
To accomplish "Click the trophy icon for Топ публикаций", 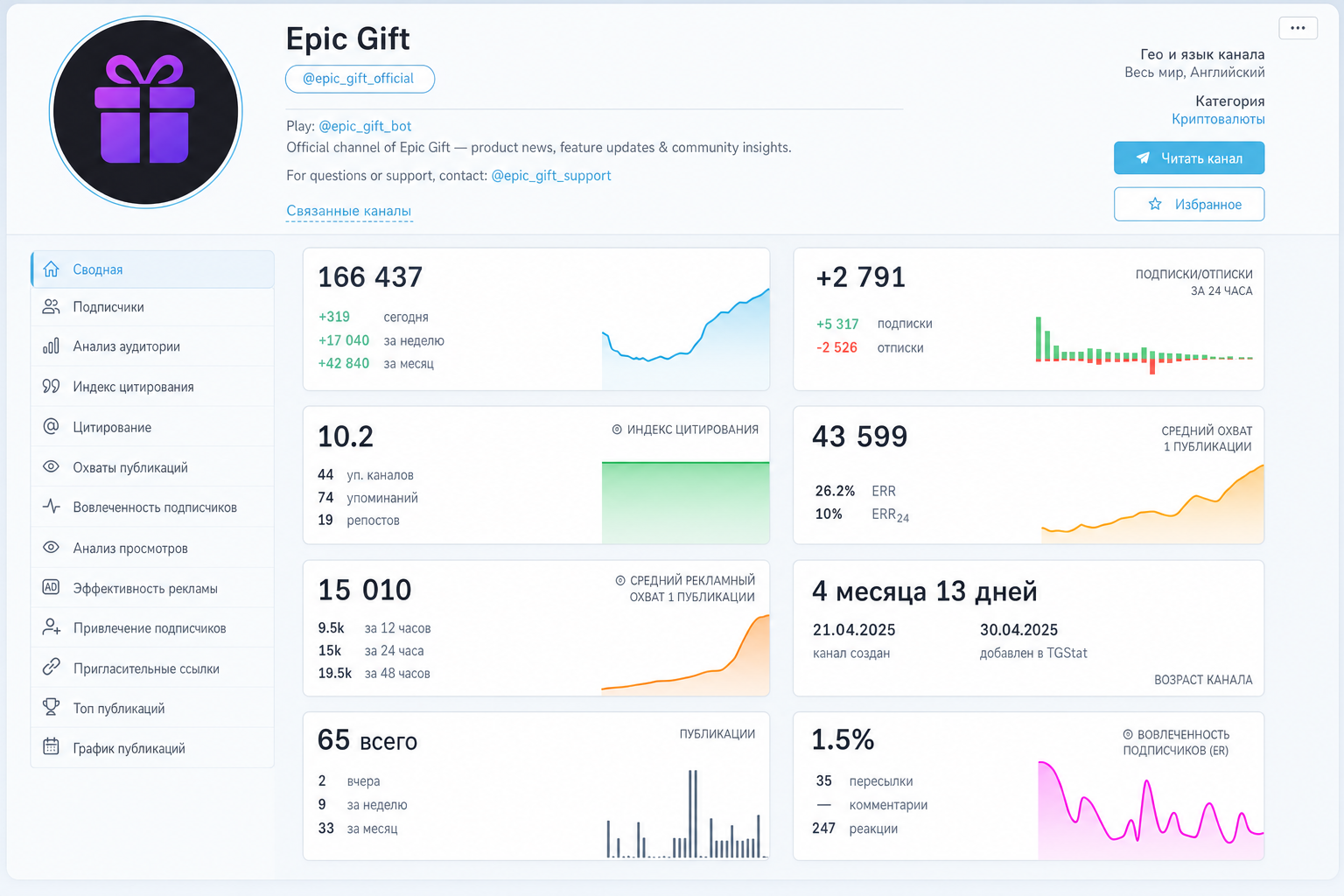I will (x=51, y=708).
